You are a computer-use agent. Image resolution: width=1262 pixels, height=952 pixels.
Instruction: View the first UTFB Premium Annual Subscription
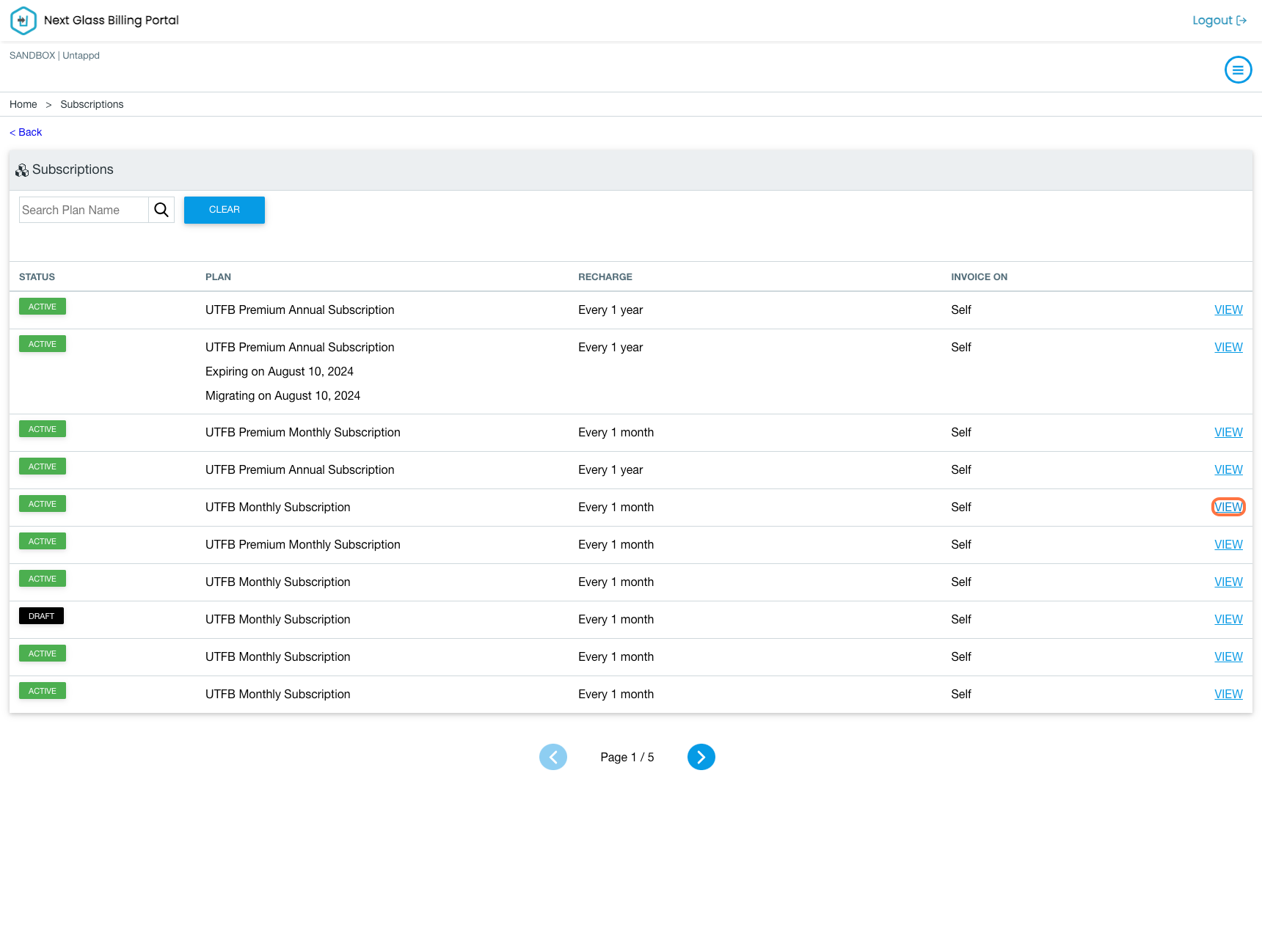[x=1228, y=310]
